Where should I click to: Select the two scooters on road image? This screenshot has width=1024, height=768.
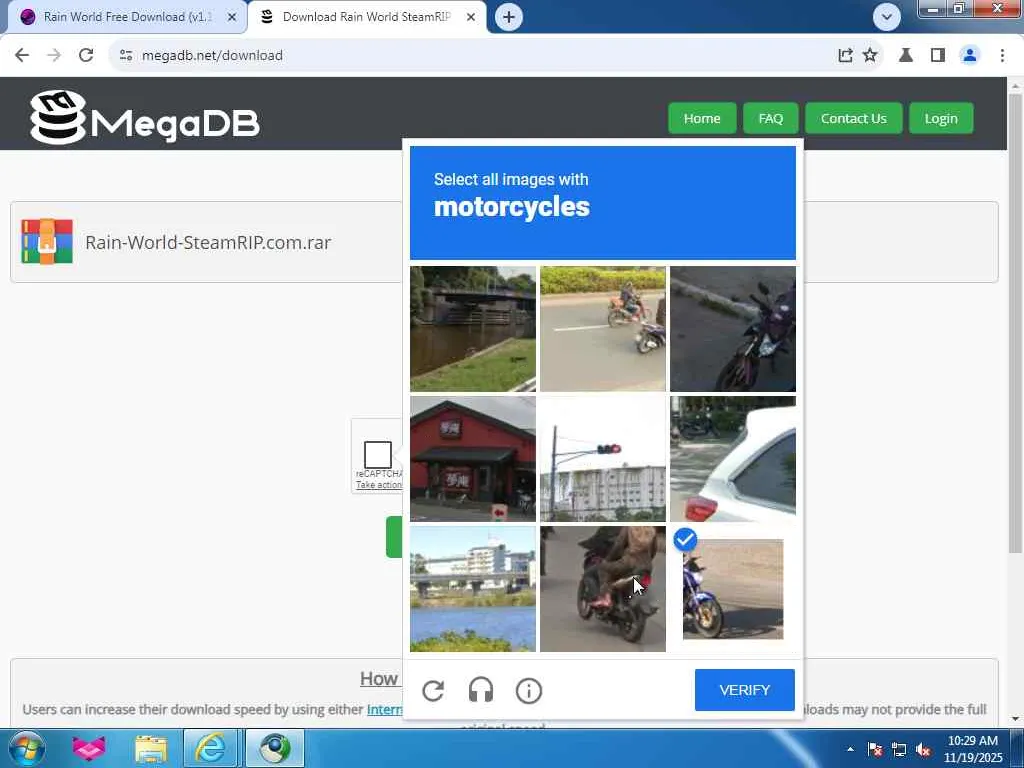coord(603,328)
